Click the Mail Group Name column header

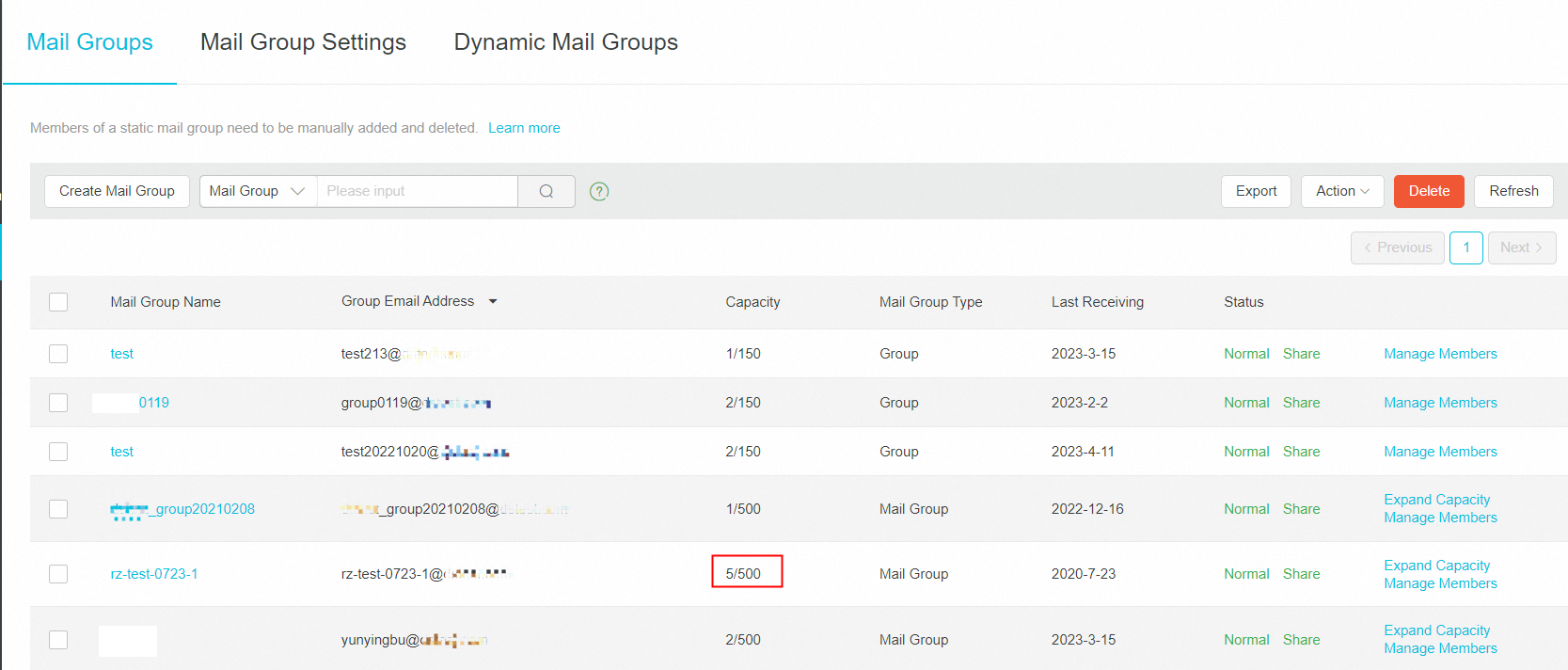tap(166, 302)
